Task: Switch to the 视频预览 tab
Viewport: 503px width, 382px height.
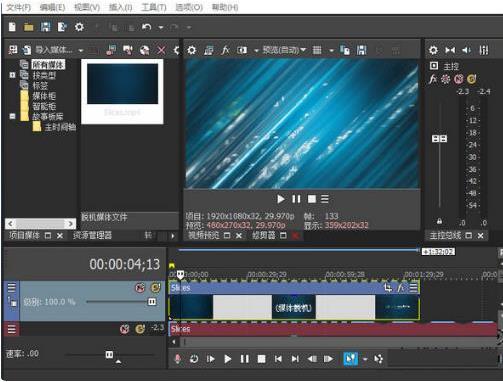Action: (x=204, y=236)
